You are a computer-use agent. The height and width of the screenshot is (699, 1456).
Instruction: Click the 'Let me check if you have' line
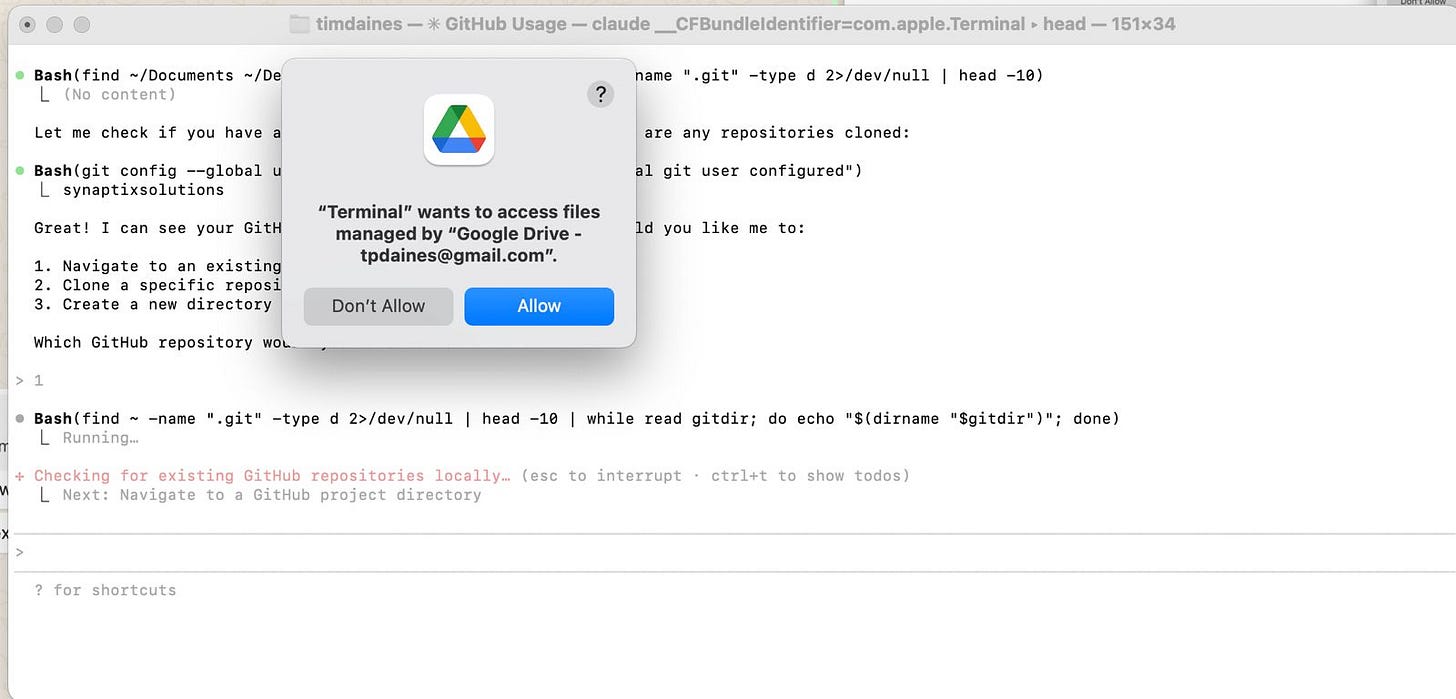pos(472,132)
